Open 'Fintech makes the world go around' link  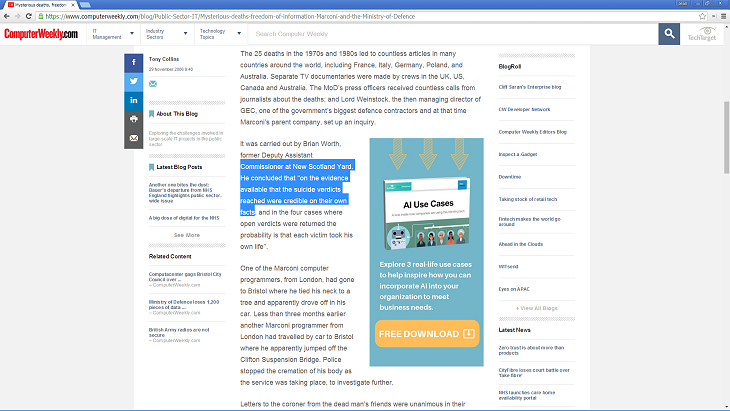coord(530,222)
